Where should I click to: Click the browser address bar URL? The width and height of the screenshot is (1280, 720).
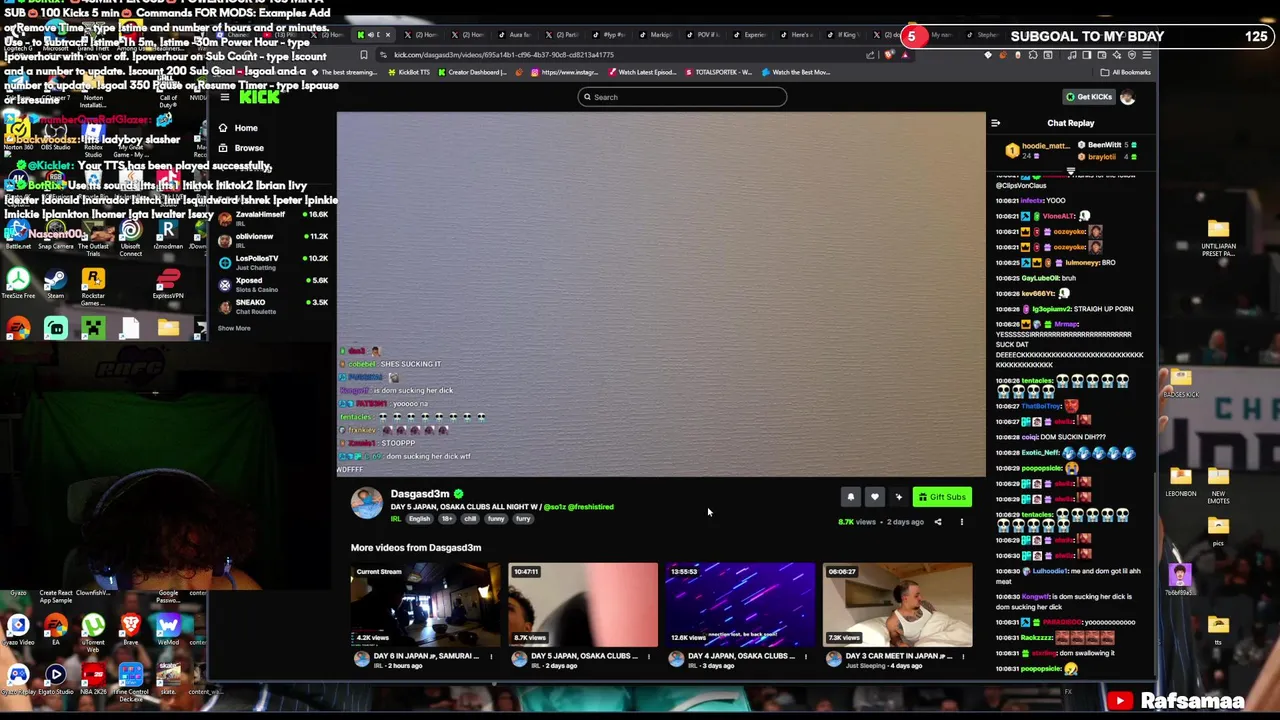503,55
